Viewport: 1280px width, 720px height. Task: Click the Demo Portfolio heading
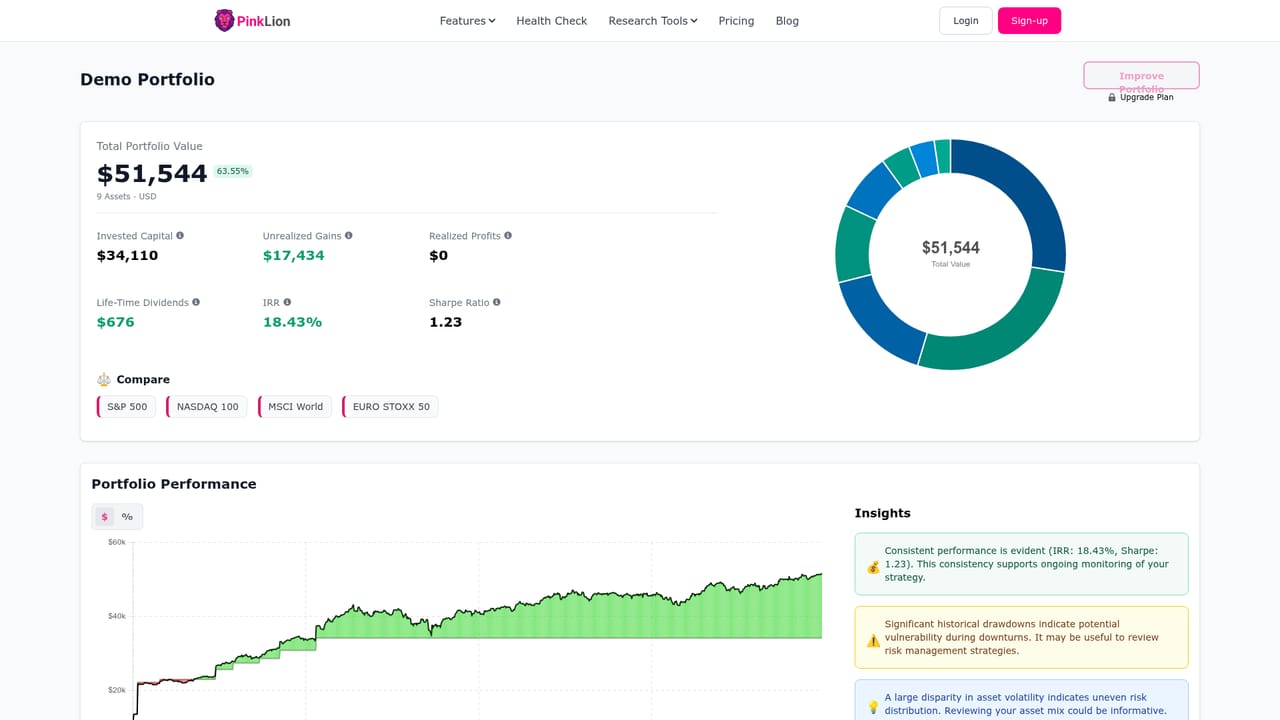coord(147,79)
